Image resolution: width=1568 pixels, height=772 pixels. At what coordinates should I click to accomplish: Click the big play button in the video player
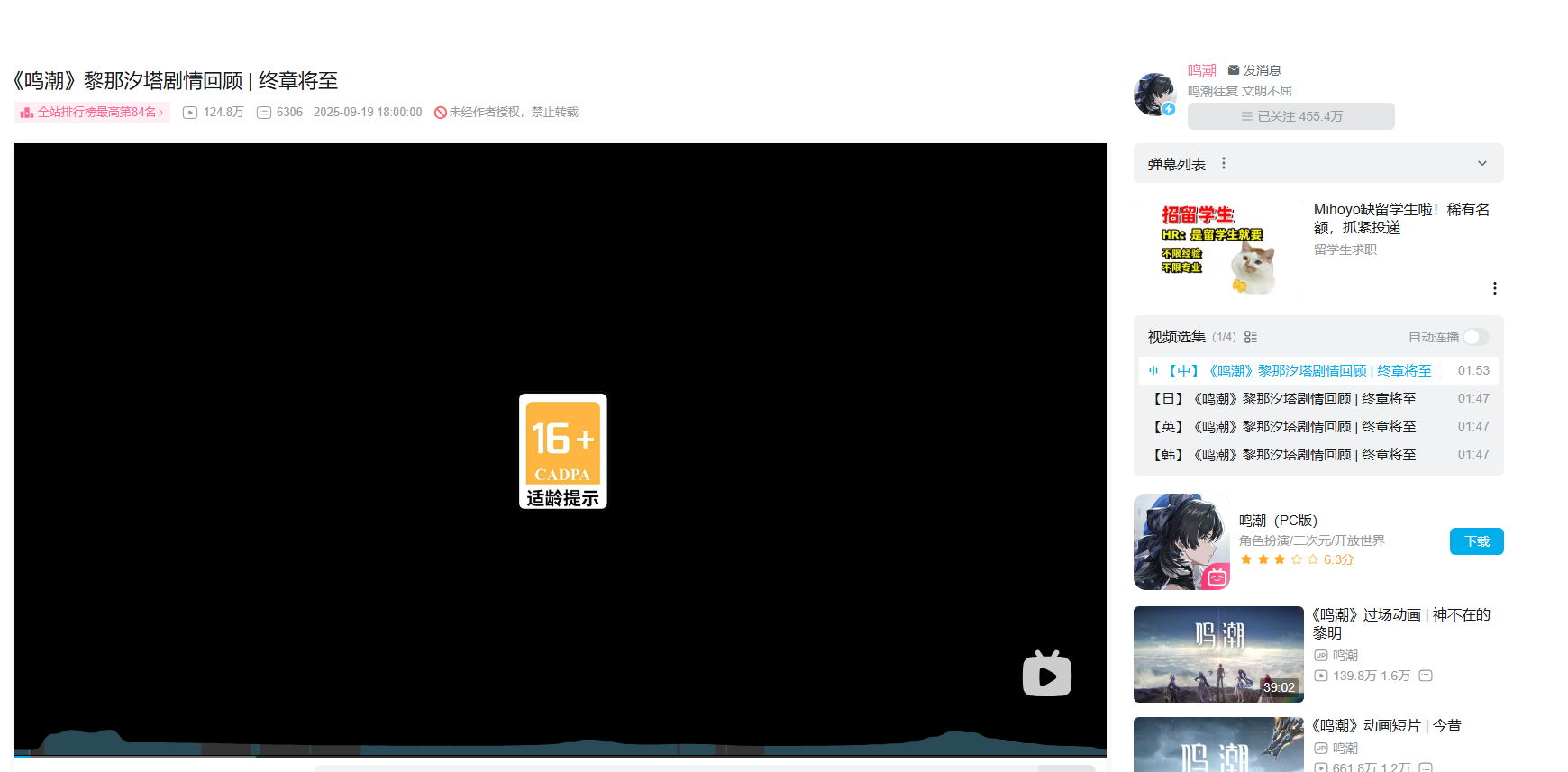click(x=1046, y=674)
